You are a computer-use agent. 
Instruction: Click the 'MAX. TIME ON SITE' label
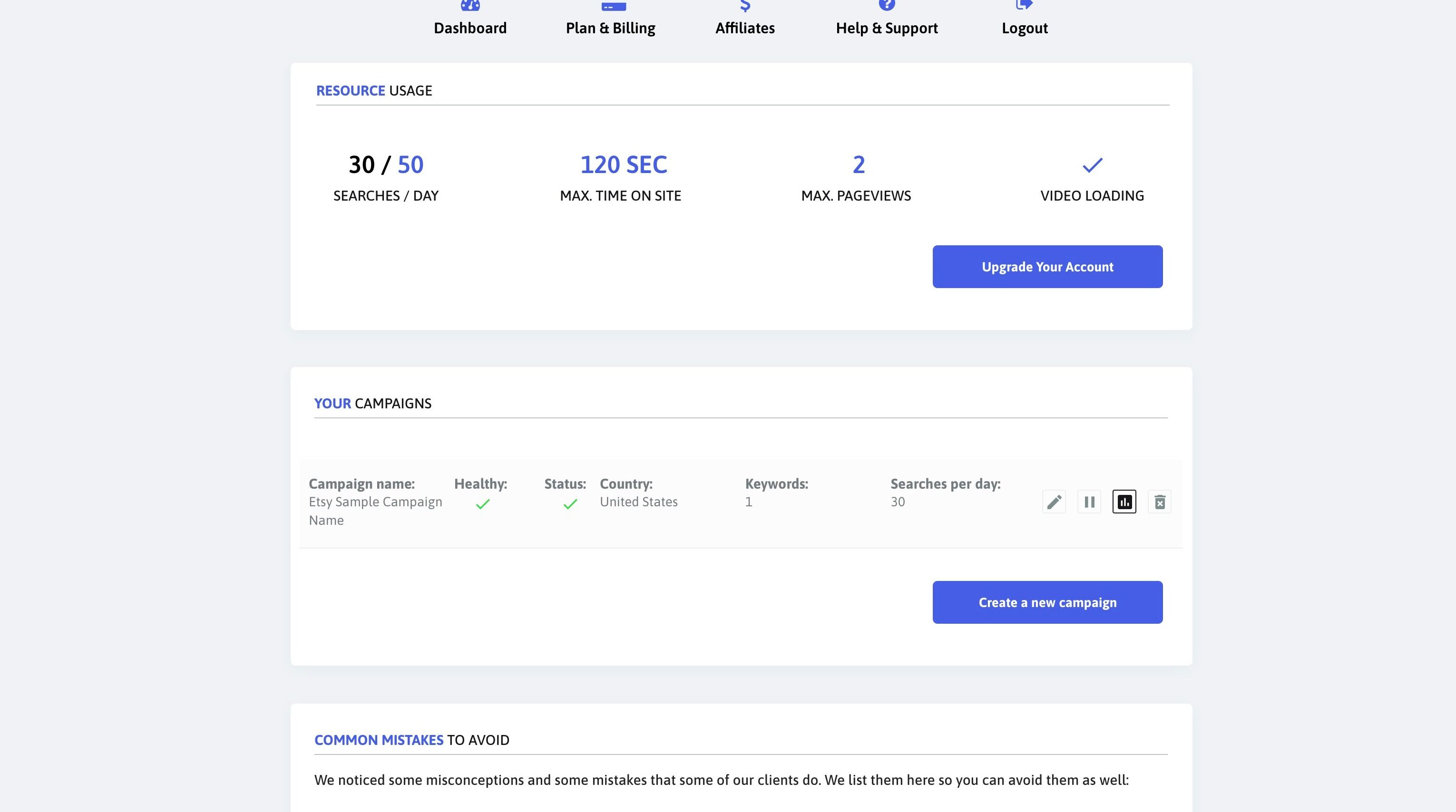(x=621, y=196)
